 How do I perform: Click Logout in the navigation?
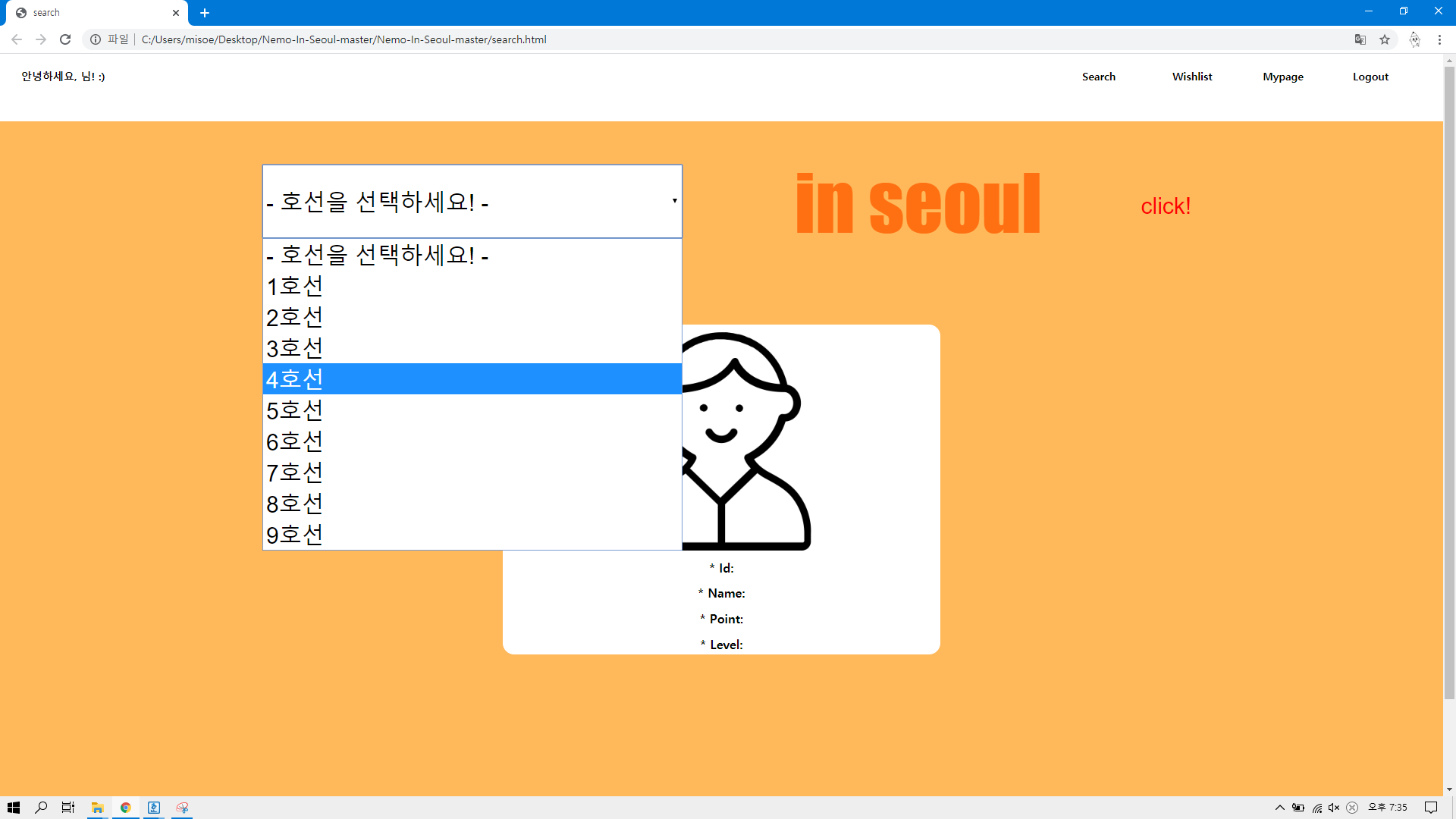(x=1370, y=77)
